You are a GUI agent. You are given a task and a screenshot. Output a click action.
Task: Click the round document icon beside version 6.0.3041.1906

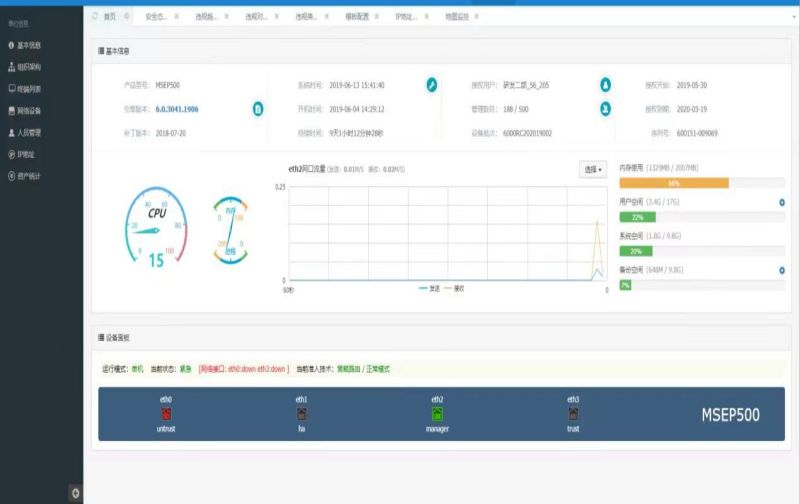point(258,109)
